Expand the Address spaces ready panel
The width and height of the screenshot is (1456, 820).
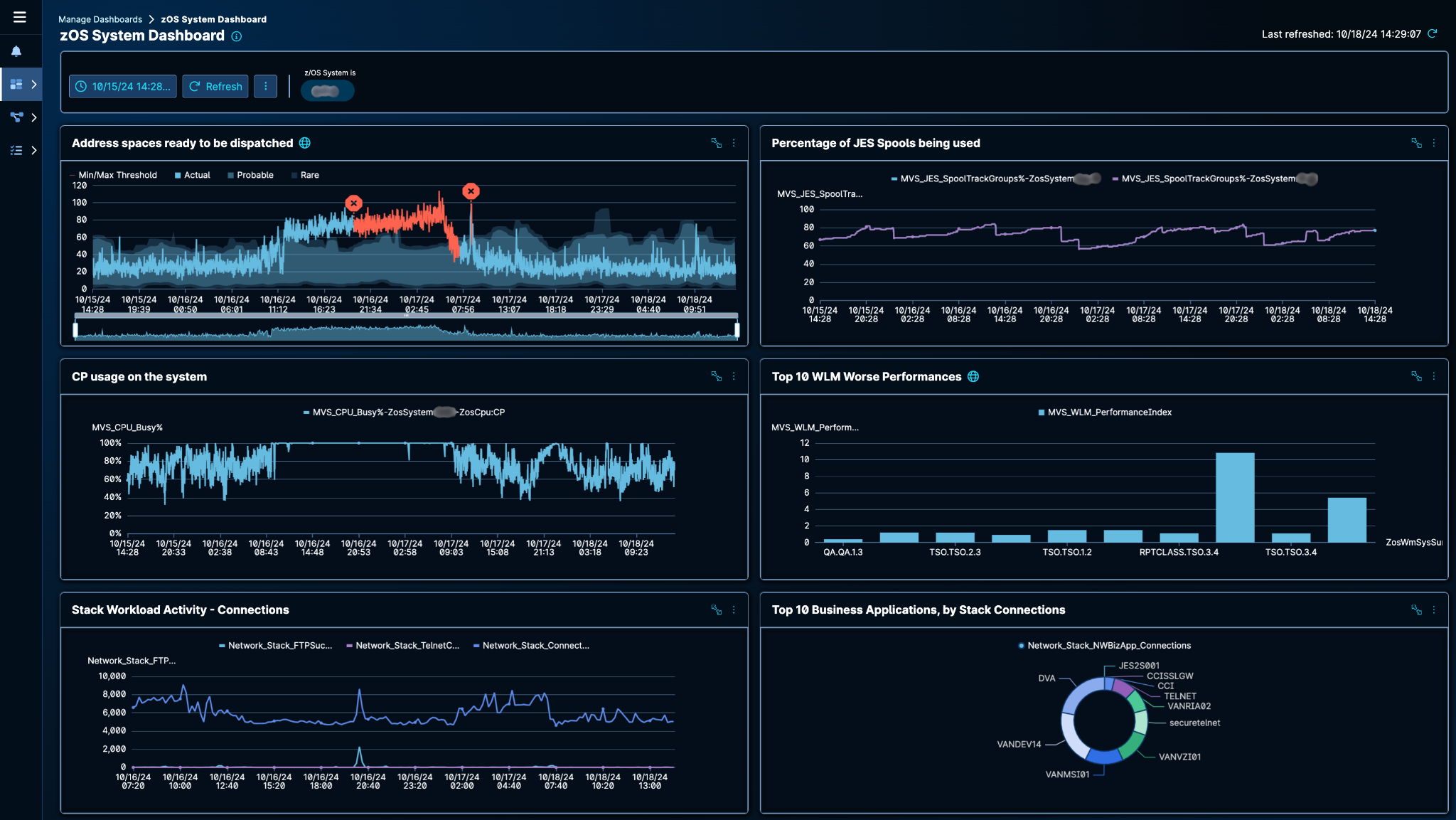coord(716,143)
